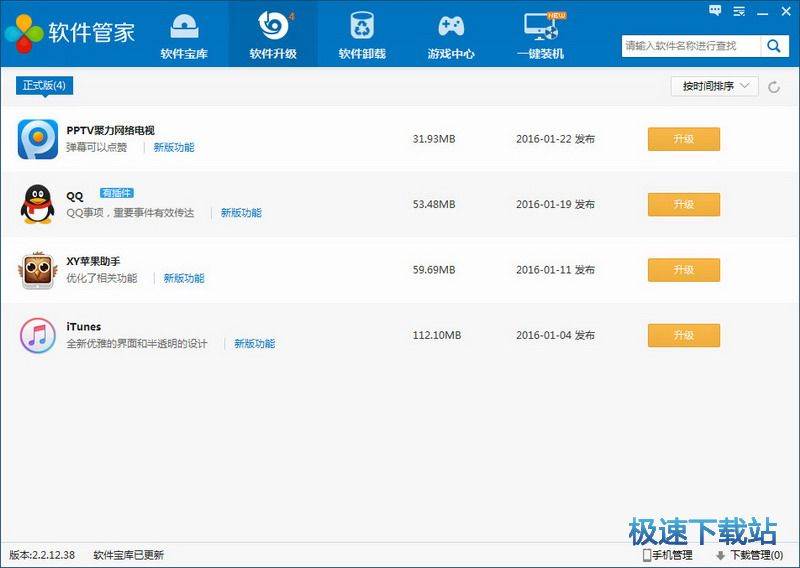This screenshot has height=568, width=800.
Task: Focus the software name search field
Action: 690,46
